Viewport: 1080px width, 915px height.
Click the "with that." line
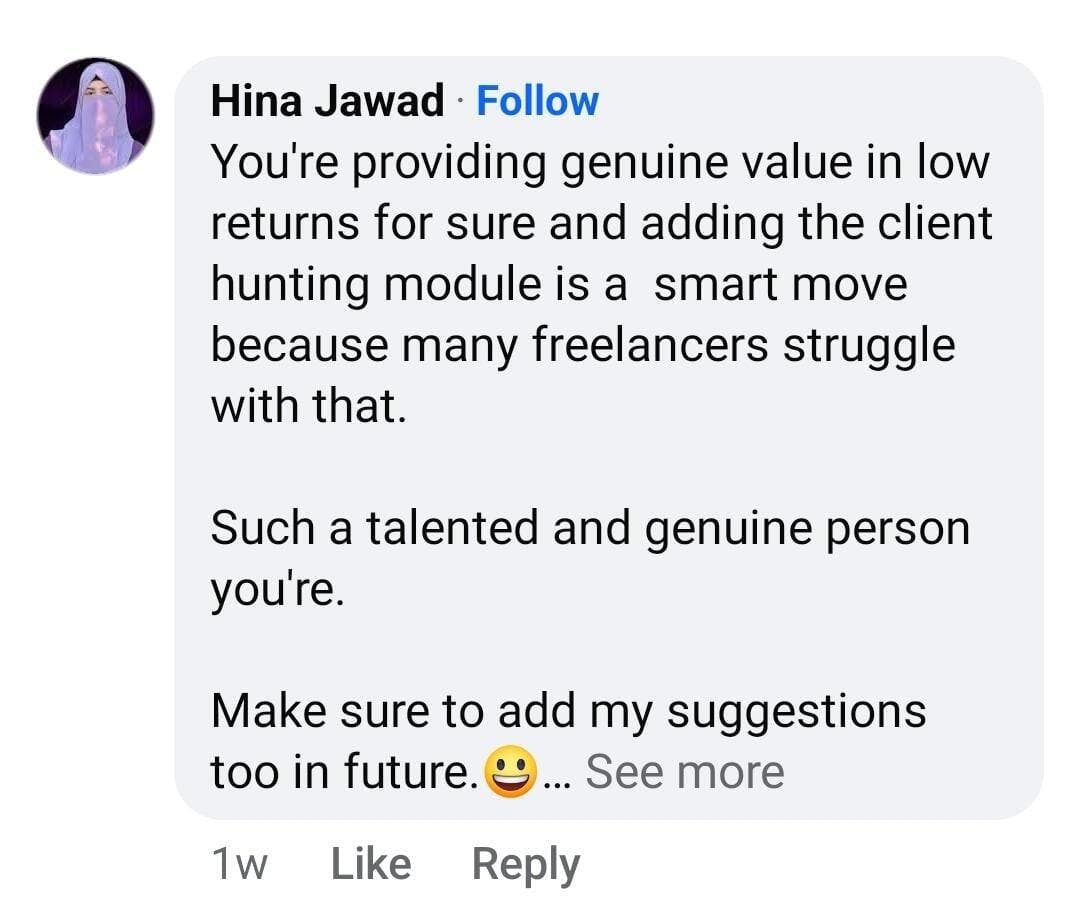click(x=308, y=407)
